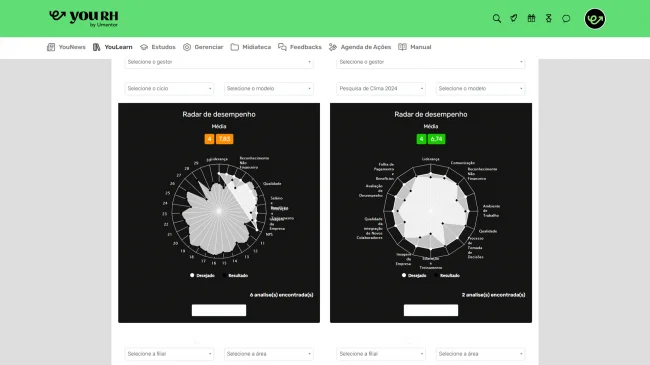The image size is (650, 365).
Task: Click 'Comunicação' label on right radar
Action: coord(463,163)
